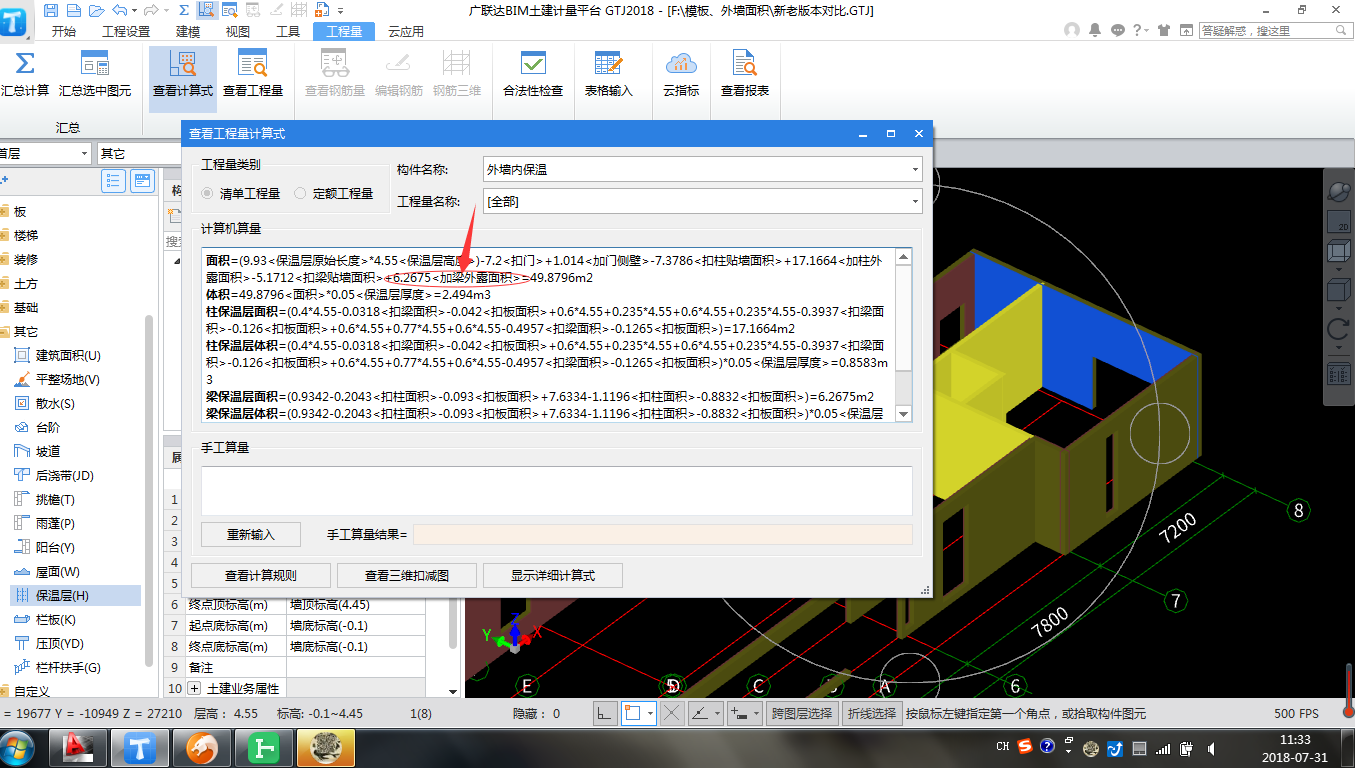The height and width of the screenshot is (768, 1355).
Task: Click the volume icon in the system tray
Action: point(1211,748)
